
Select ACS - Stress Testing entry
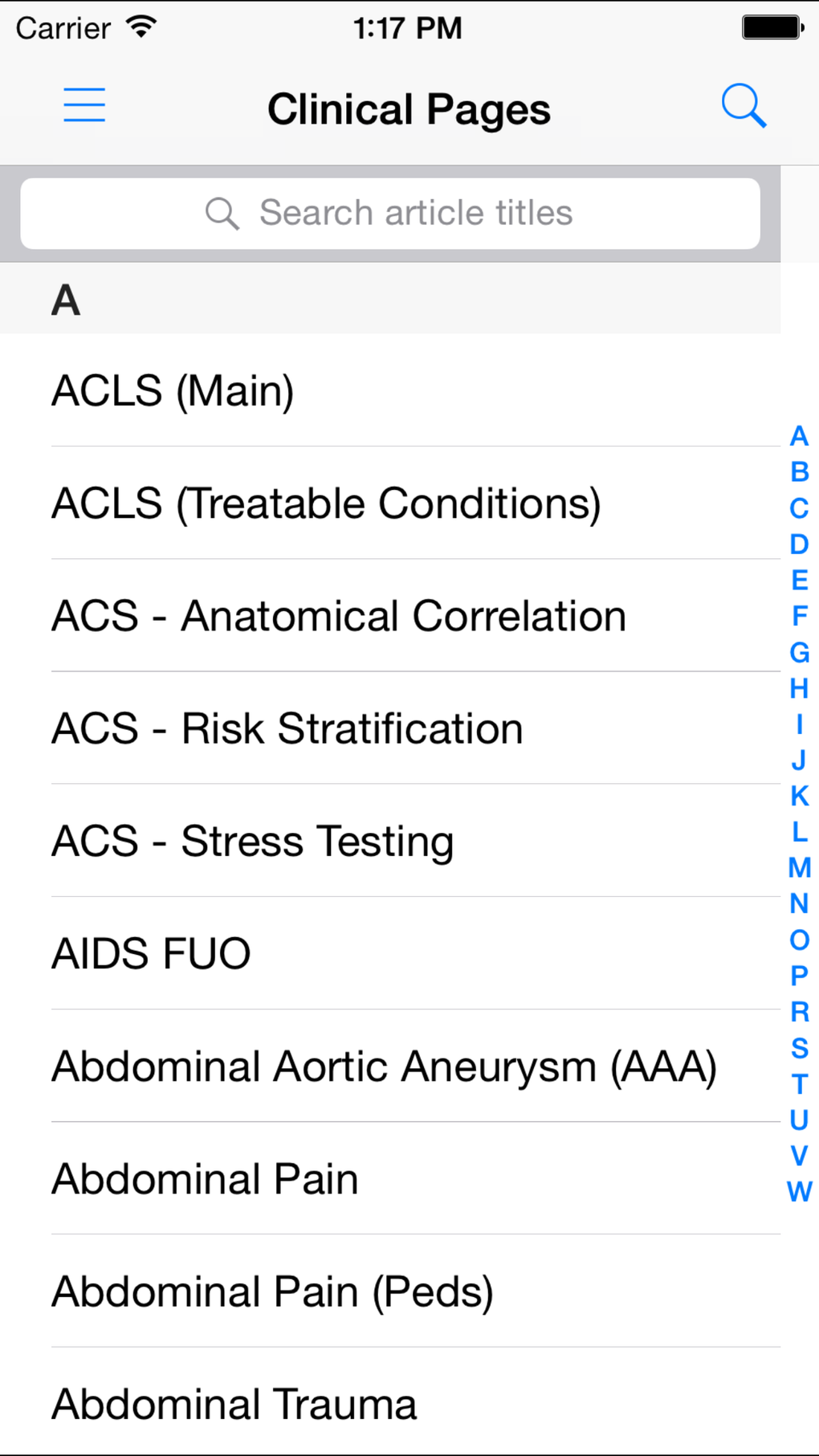click(253, 841)
